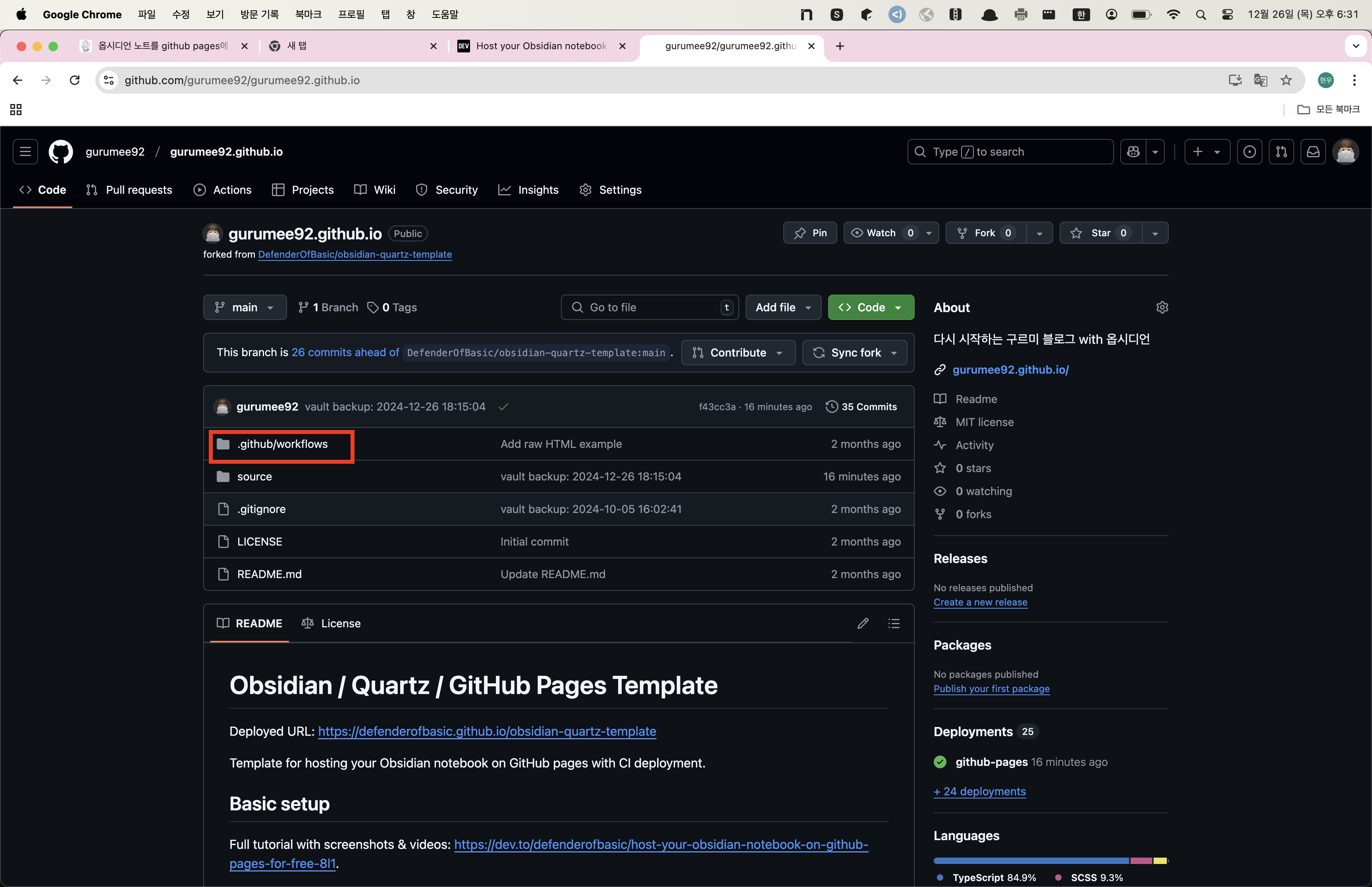Switch to the Insights tab
The height and width of the screenshot is (887, 1372).
pos(528,189)
